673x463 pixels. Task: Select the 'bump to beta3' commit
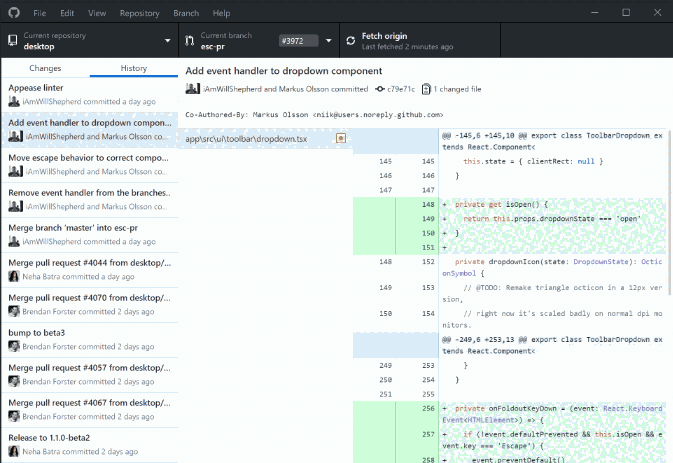pyautogui.click(x=89, y=340)
